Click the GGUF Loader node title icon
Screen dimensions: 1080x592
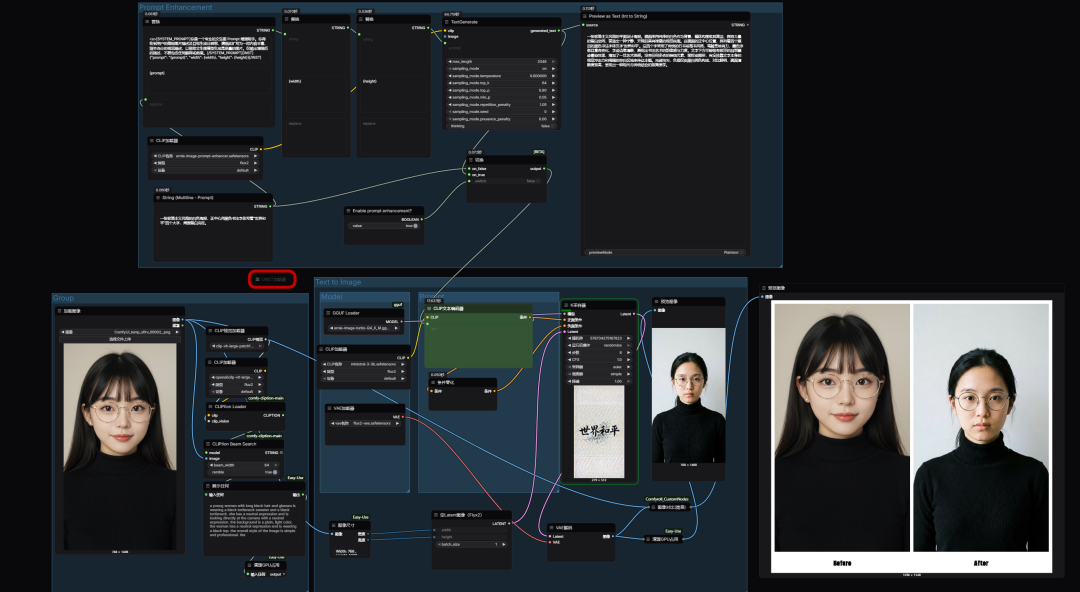click(x=328, y=313)
